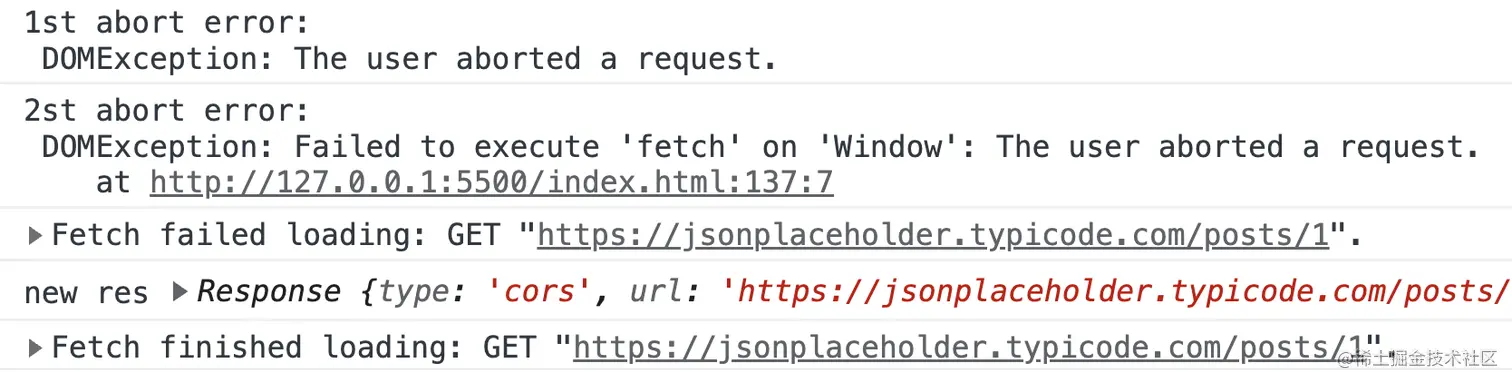Image resolution: width=1512 pixels, height=383 pixels.
Task: Expand the Response object disclosure triangle
Action: coord(180,292)
